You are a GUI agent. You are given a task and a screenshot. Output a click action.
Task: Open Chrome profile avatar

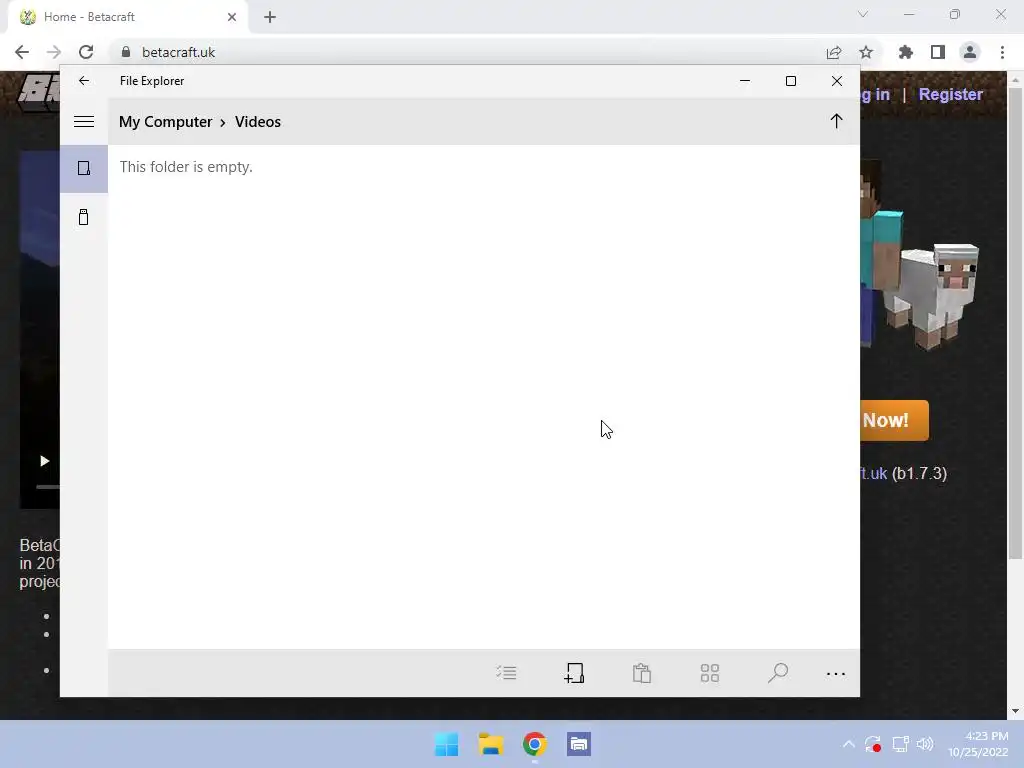(x=970, y=52)
